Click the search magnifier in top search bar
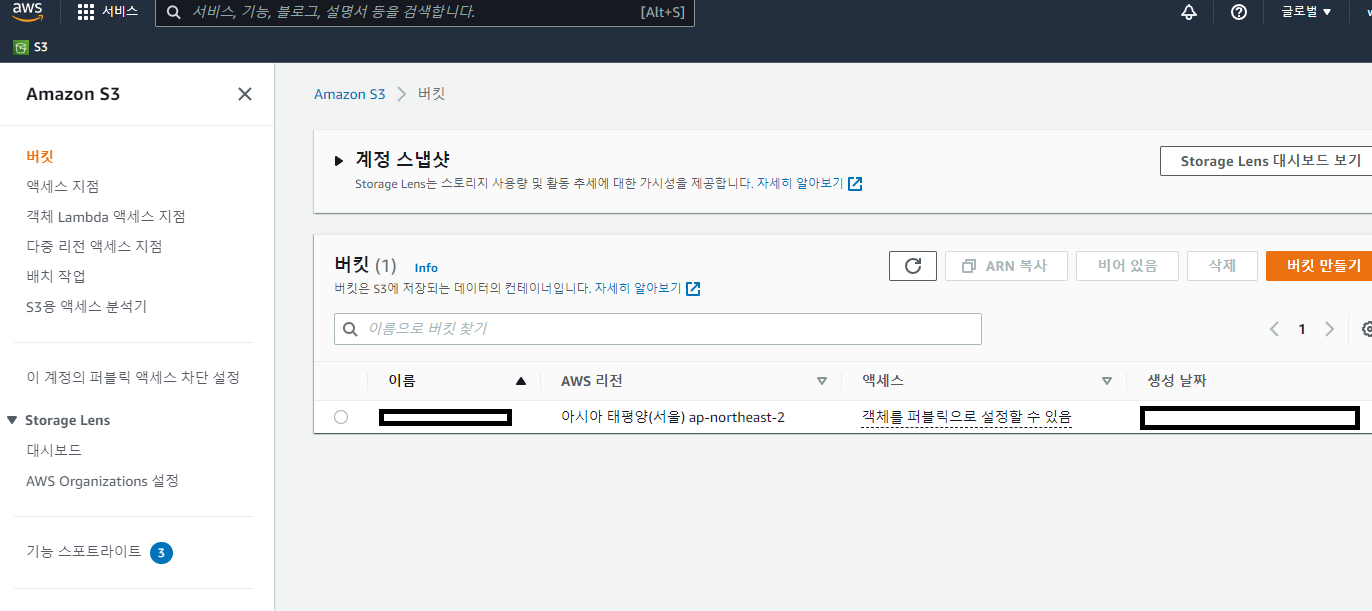Screen dimensions: 1372x611 [x=173, y=12]
